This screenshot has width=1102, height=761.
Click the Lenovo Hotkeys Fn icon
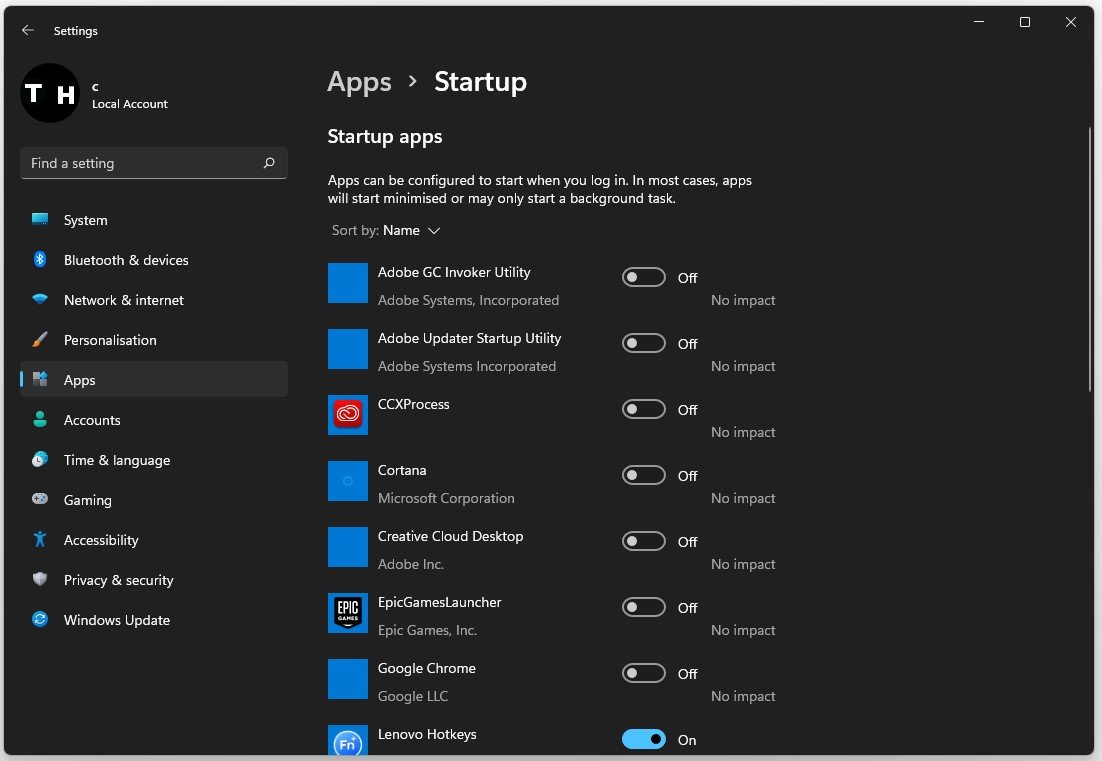click(348, 742)
